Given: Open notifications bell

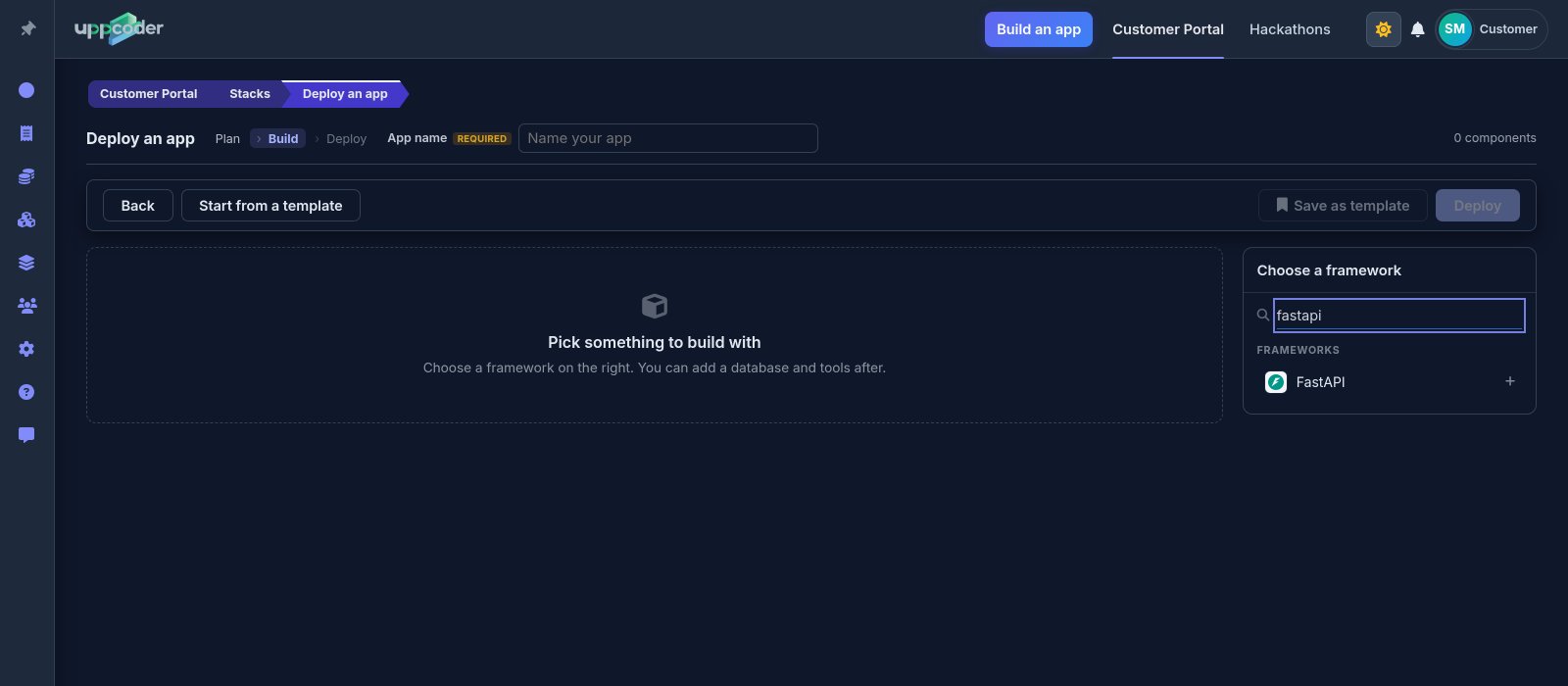Looking at the screenshot, I should coord(1417,29).
